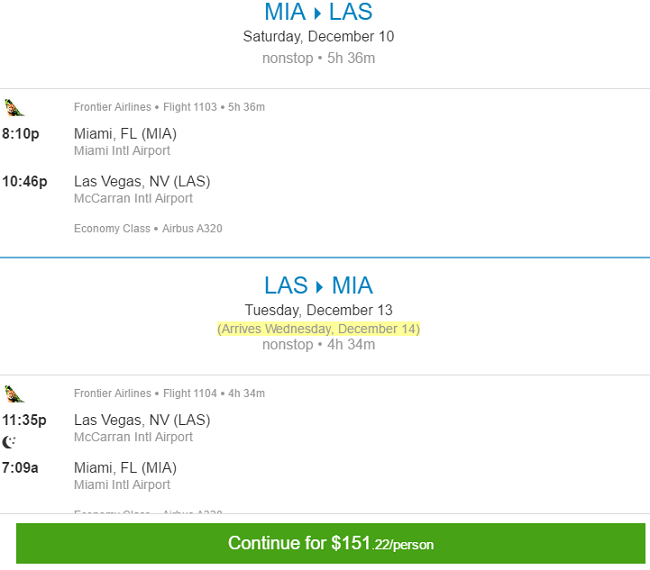Click nonstop 5h 36m duration summary
Screen dimensions: 650x570
(x=318, y=58)
